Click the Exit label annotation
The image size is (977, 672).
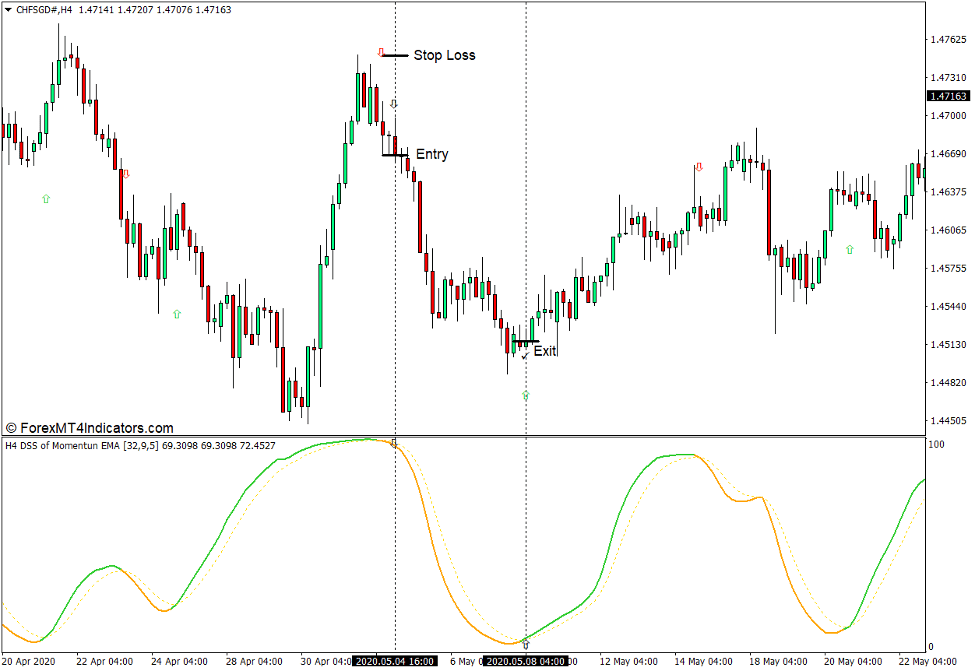[545, 351]
